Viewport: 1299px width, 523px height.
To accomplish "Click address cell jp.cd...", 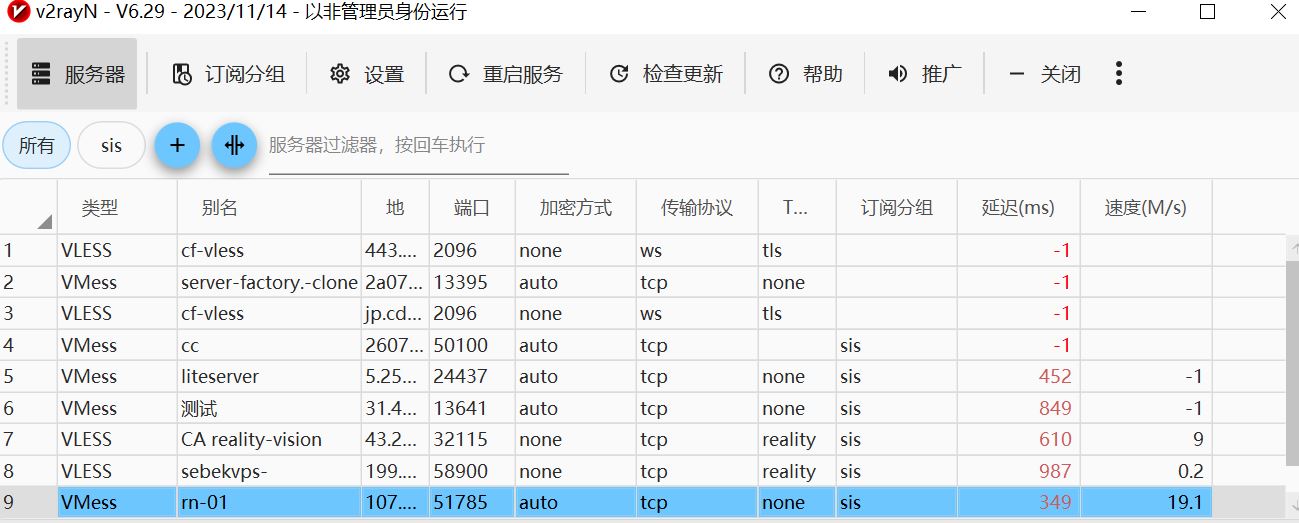I will coord(395,314).
